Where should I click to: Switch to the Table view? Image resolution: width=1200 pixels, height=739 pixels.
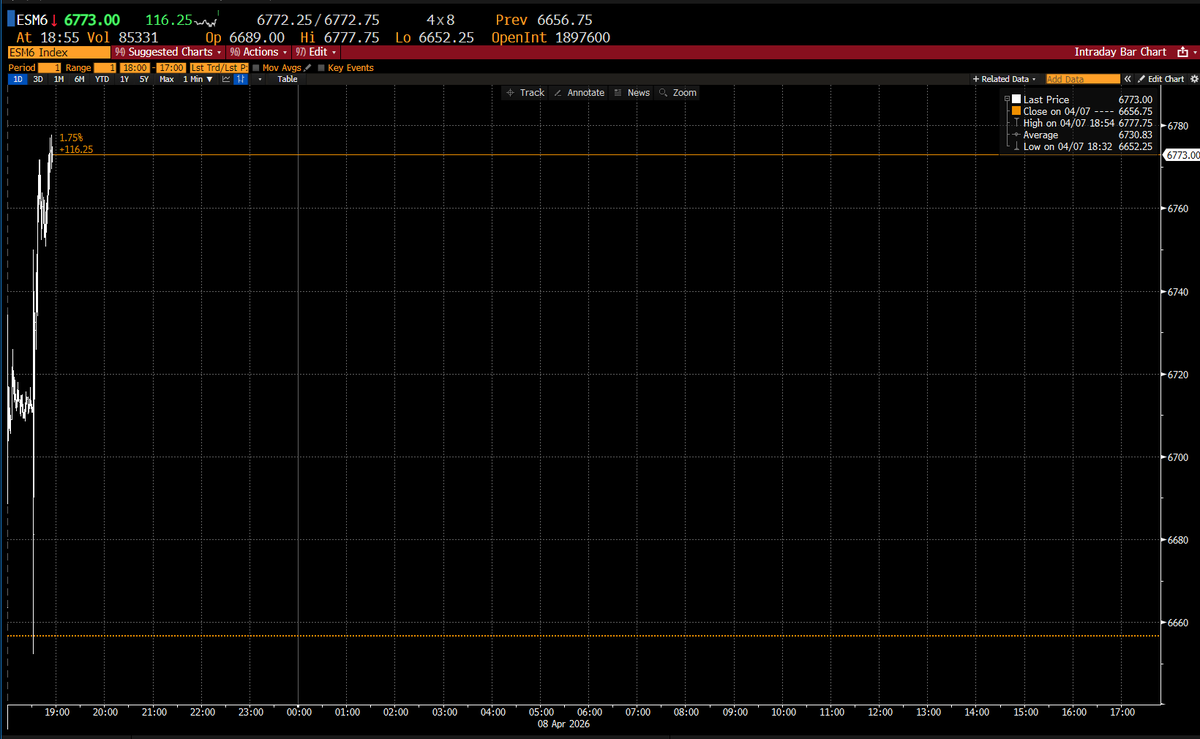tap(287, 79)
